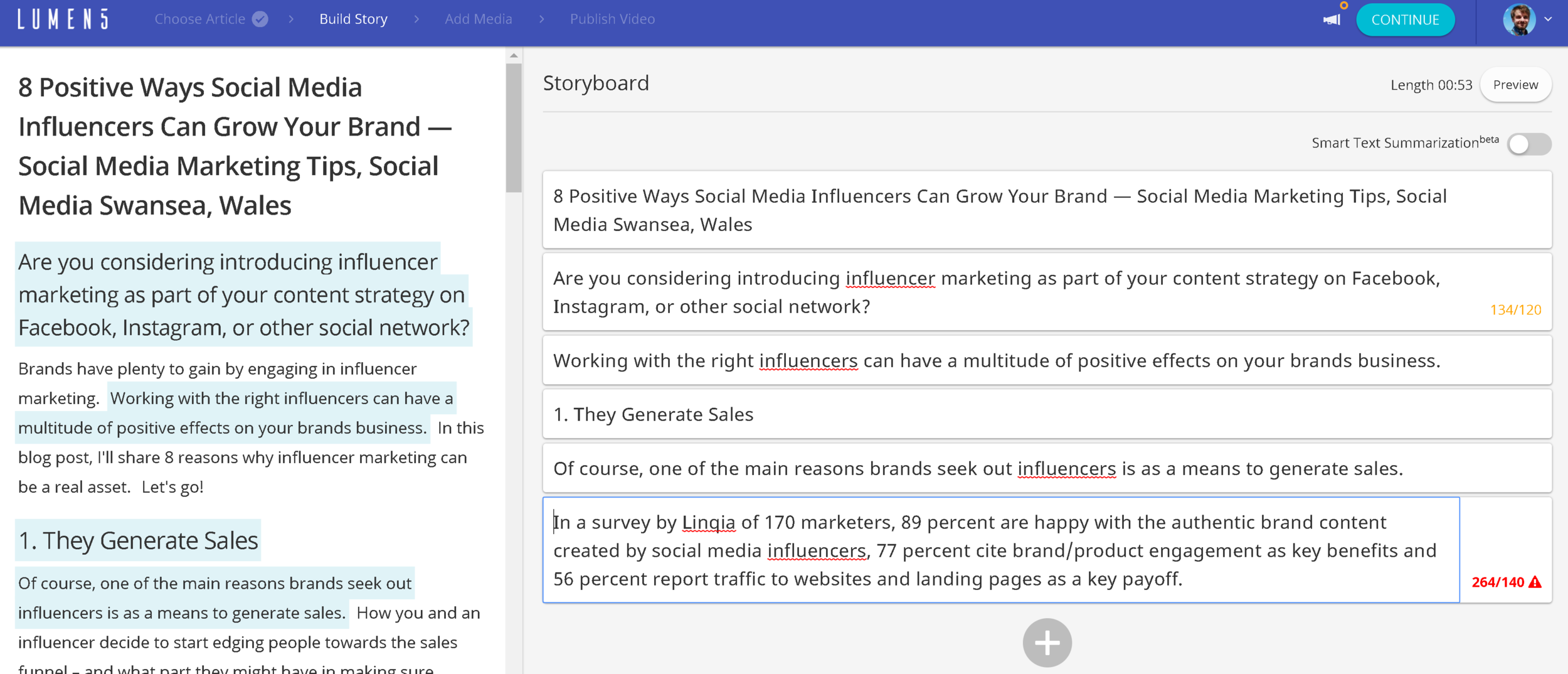Viewport: 1568px width, 674px height.
Task: Expand the account dropdown arrow
Action: [1548, 19]
